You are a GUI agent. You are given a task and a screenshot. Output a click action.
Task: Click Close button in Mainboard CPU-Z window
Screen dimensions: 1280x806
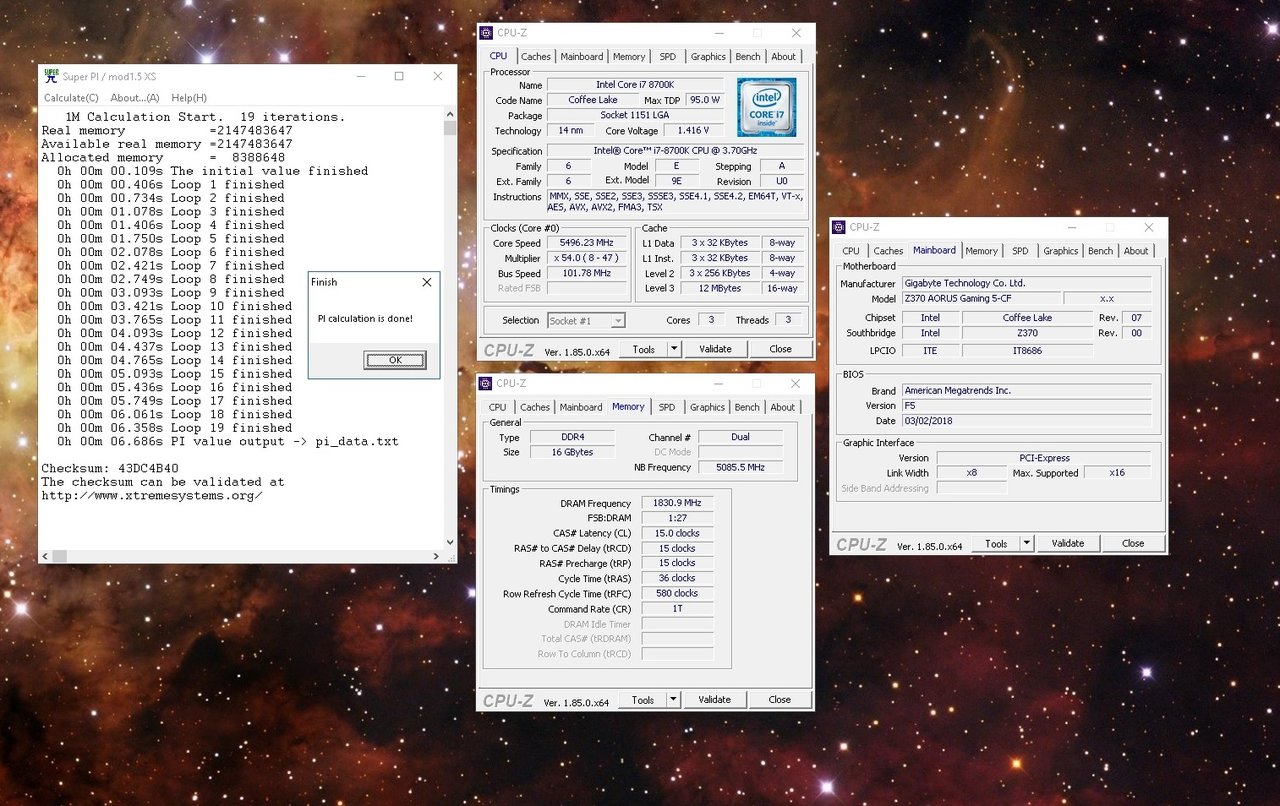(1133, 543)
